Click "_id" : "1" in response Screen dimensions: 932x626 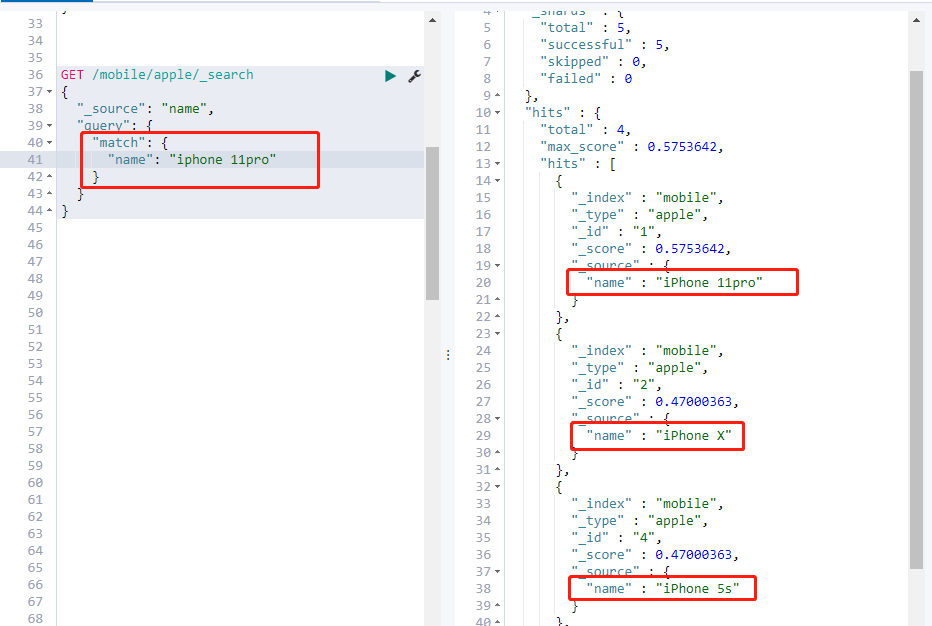coord(616,231)
